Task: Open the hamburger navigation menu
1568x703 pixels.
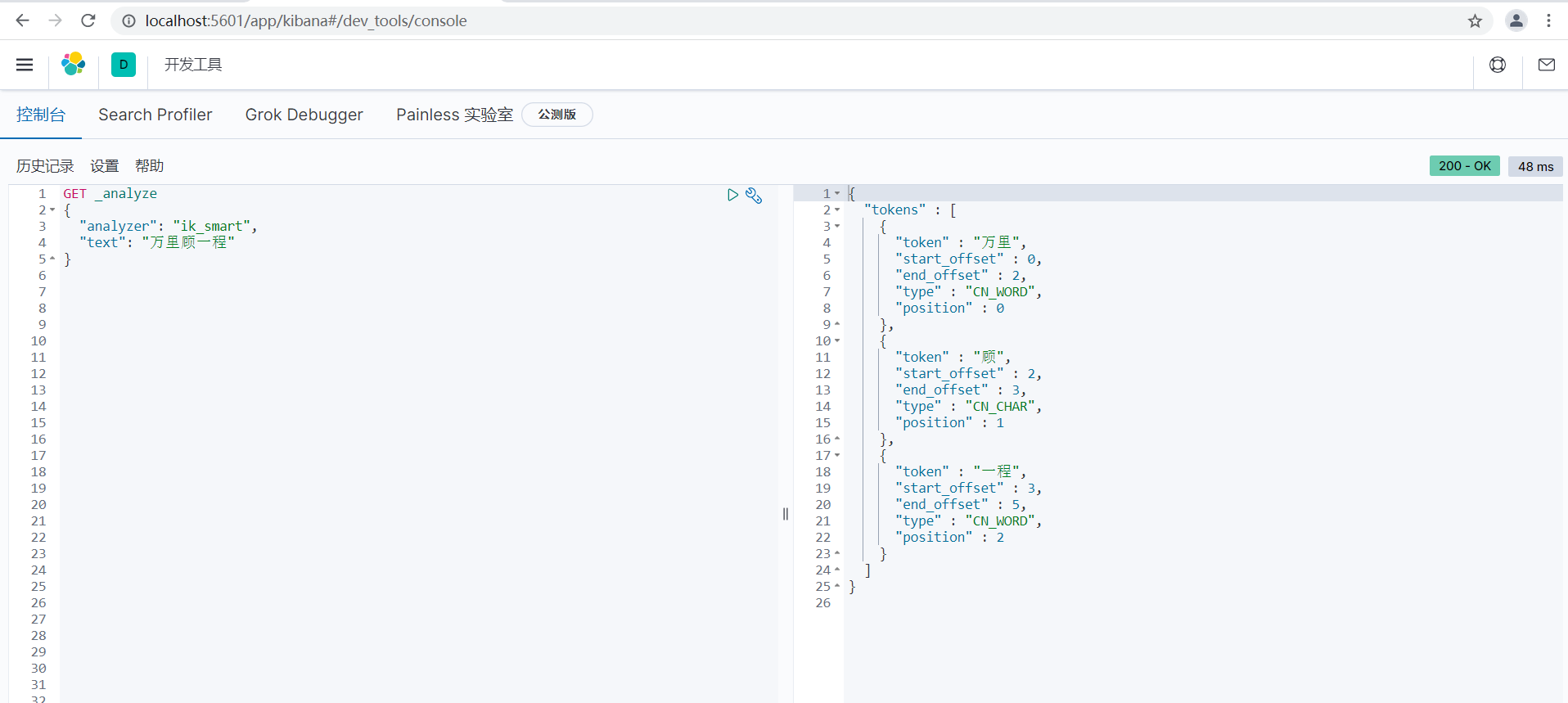Action: point(25,65)
